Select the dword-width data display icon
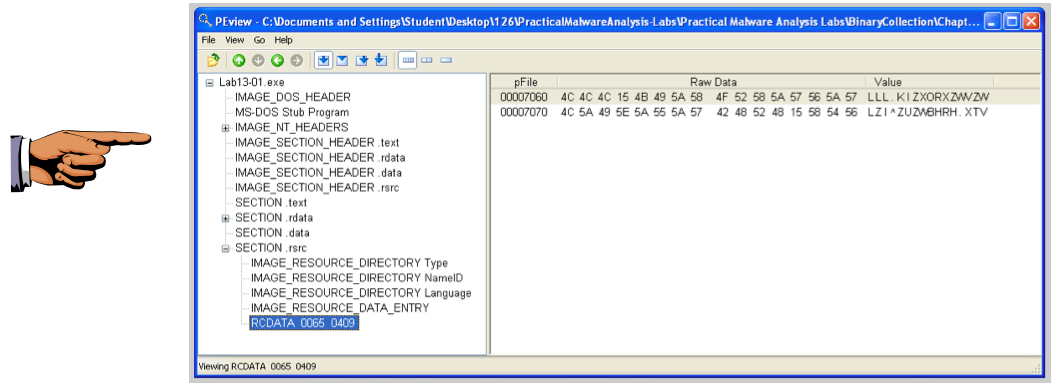Screen dimensions: 1054x388 click(x=446, y=61)
